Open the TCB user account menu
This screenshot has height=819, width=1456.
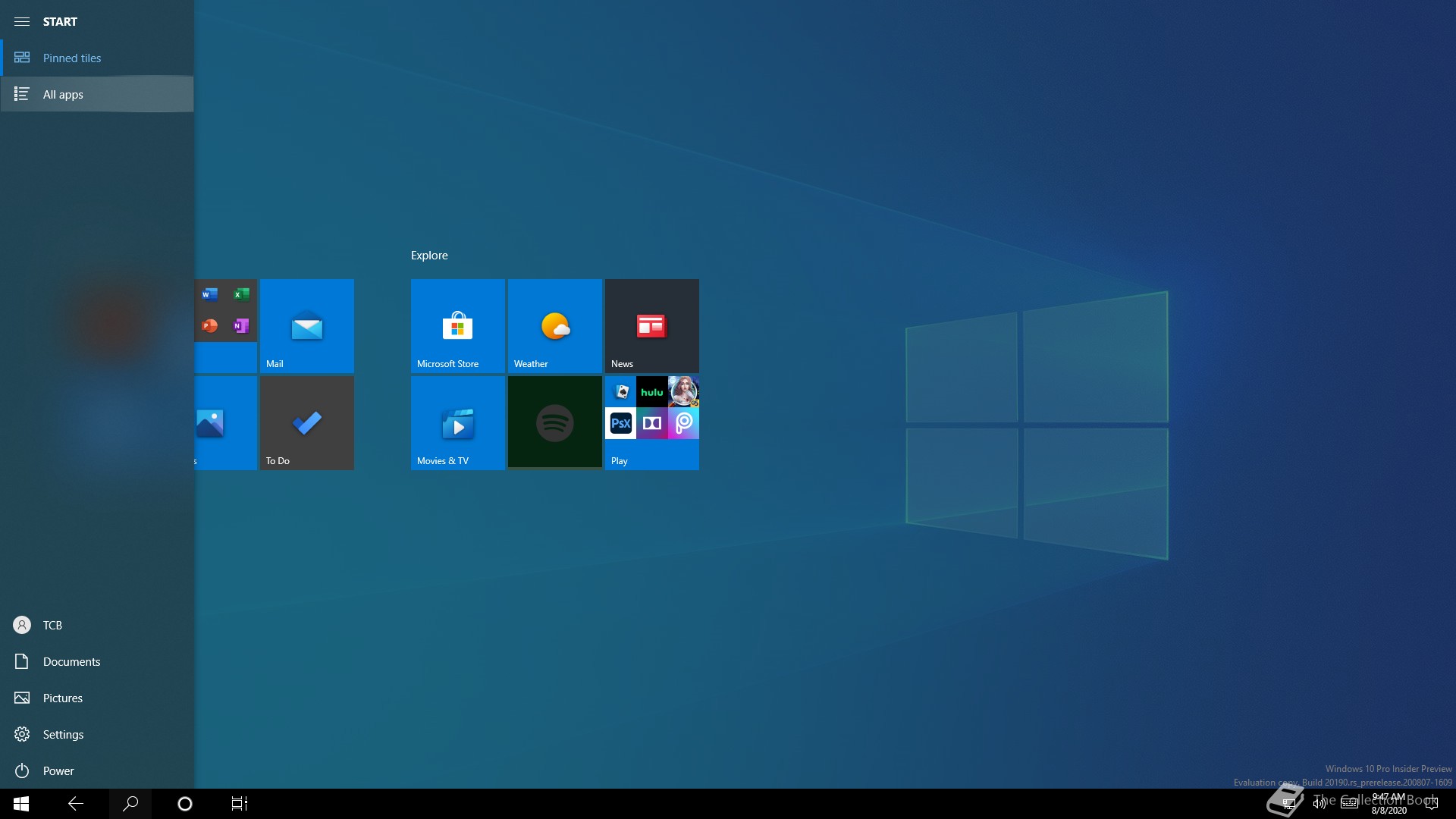coord(97,625)
